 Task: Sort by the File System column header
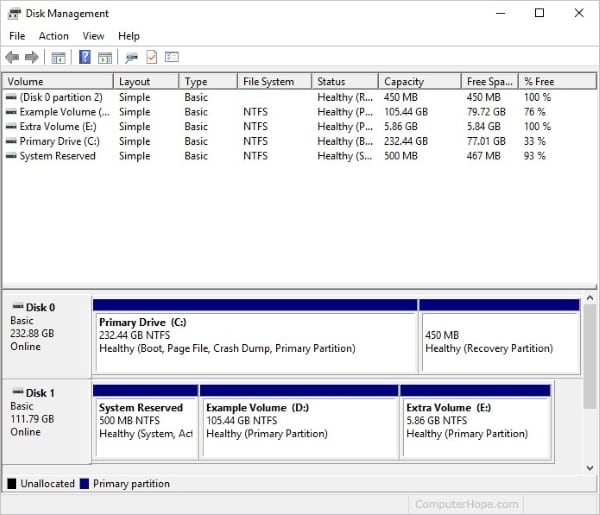(x=274, y=81)
